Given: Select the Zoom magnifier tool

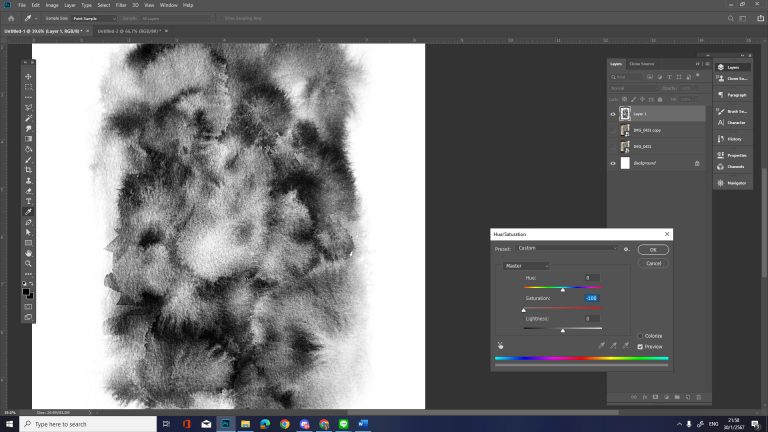Looking at the screenshot, I should [x=28, y=263].
